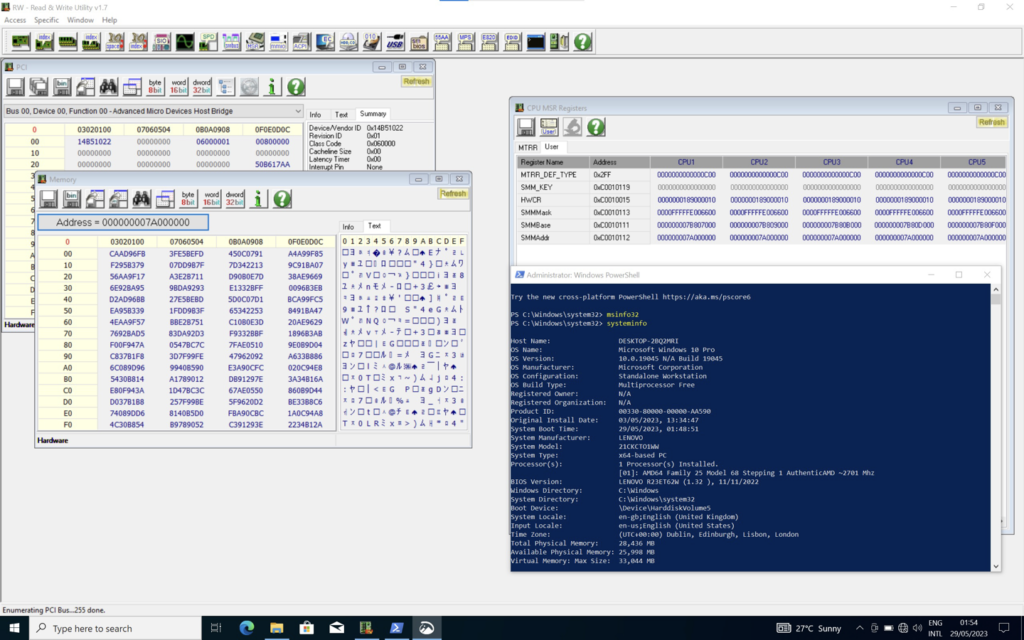
Task: Open the EC embedded controller tool
Action: pyautogui.click(x=325, y=42)
